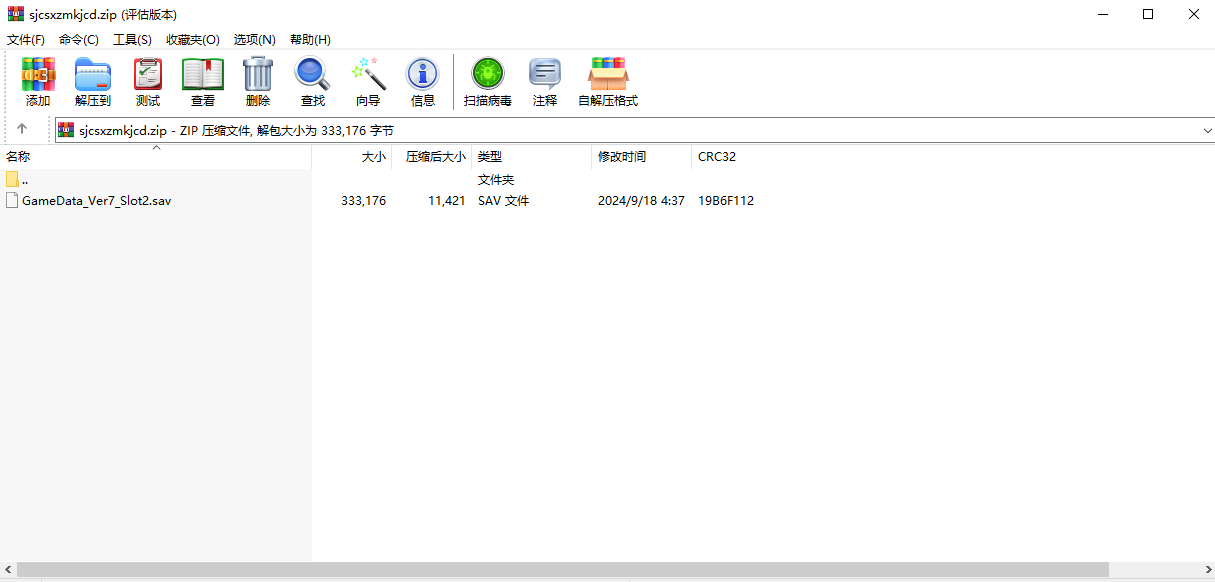Viewport: 1215px width, 582px height.
Task: Maximize the WinRAR window
Action: (1148, 14)
